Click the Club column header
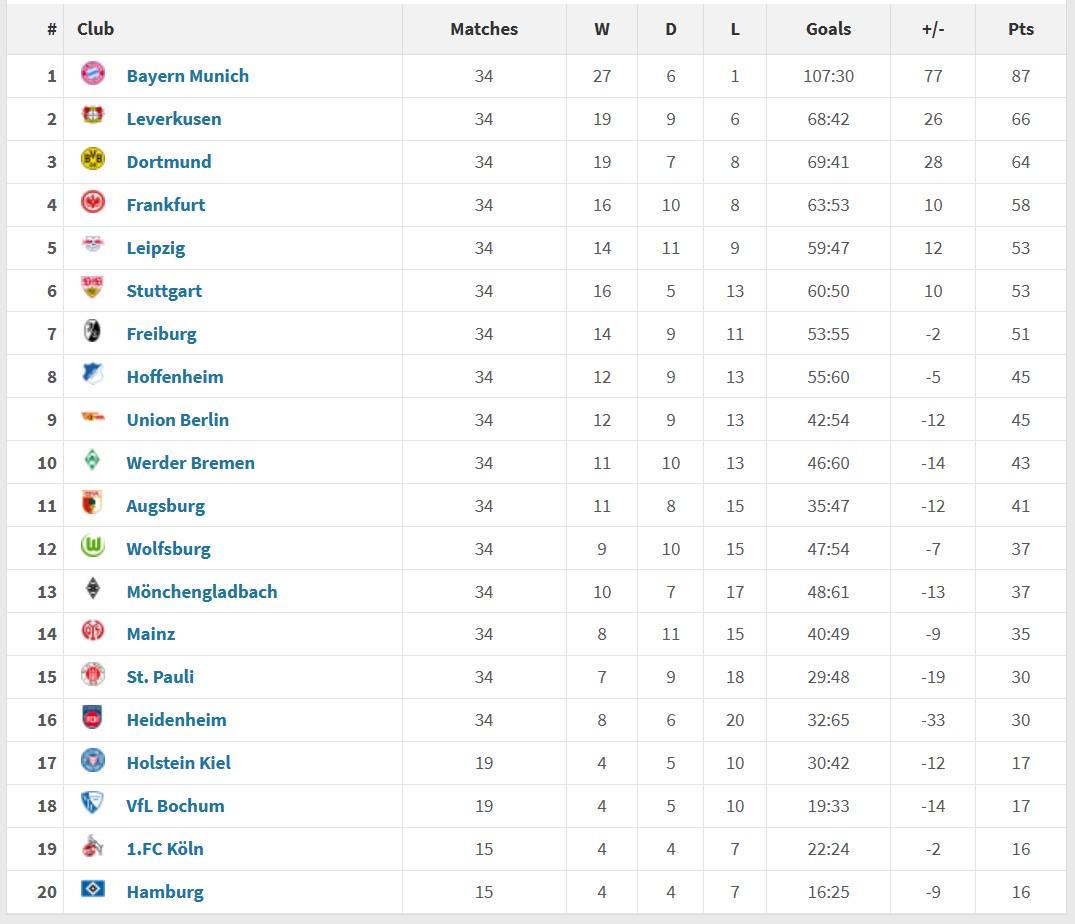The height and width of the screenshot is (924, 1075). (x=95, y=29)
